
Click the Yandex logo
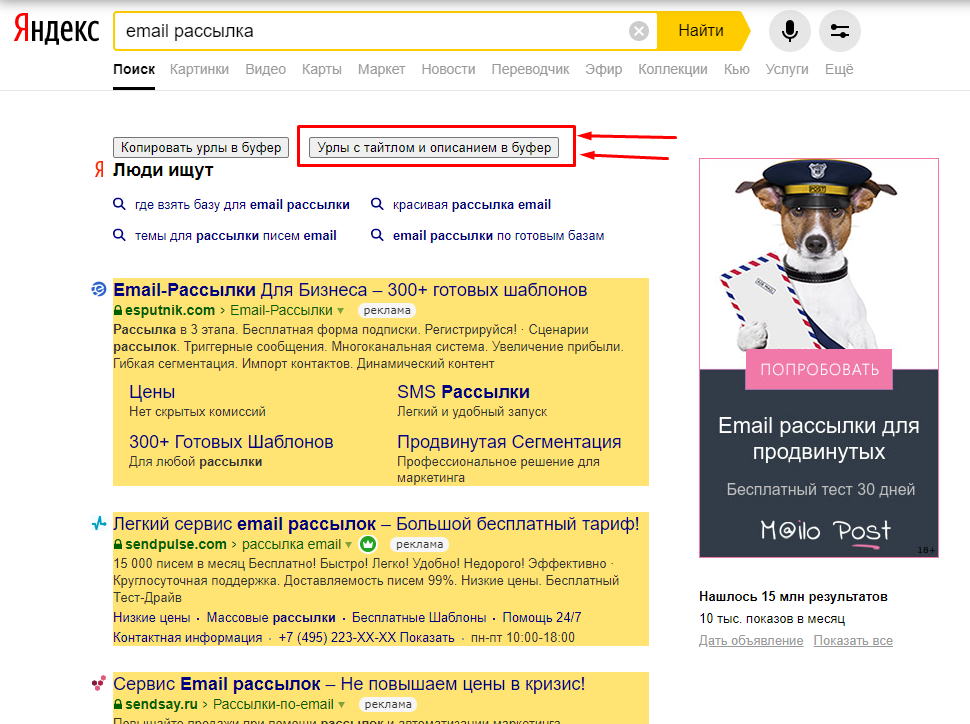tap(56, 30)
